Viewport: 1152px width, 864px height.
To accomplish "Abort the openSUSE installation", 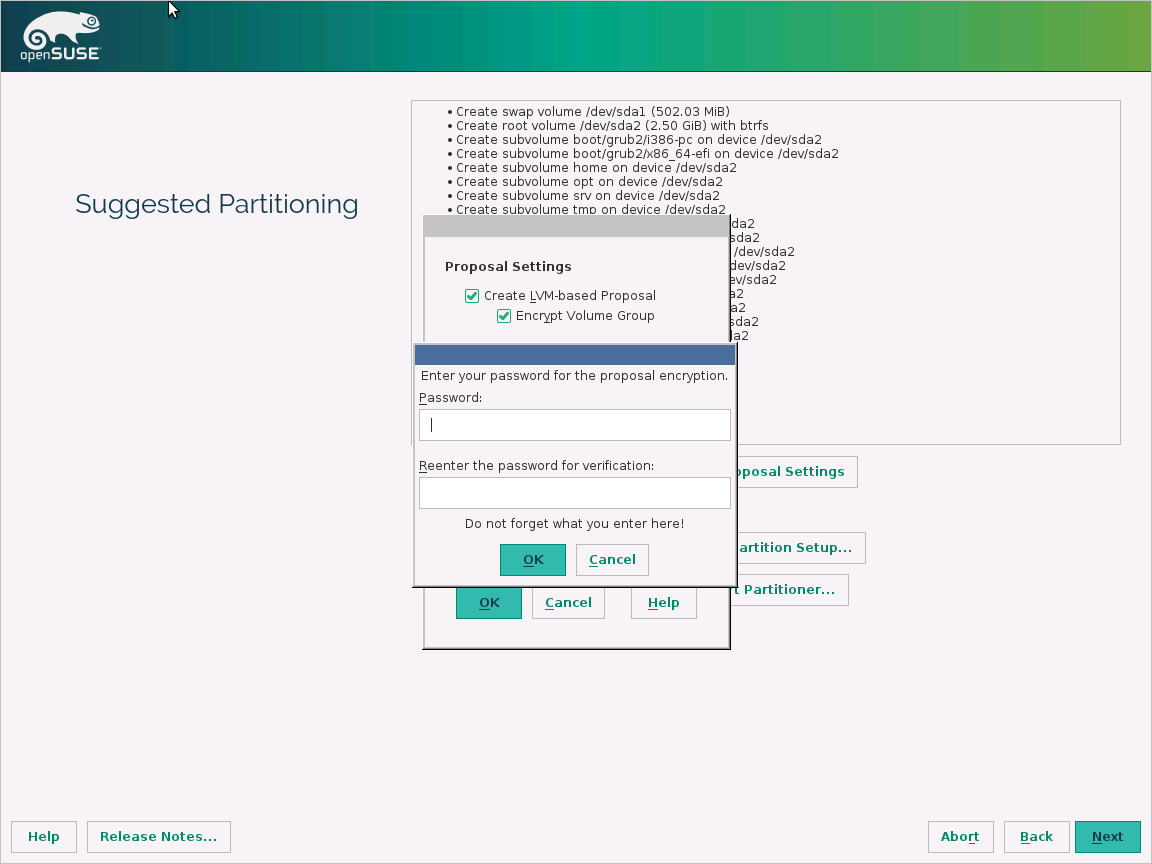I will 960,836.
